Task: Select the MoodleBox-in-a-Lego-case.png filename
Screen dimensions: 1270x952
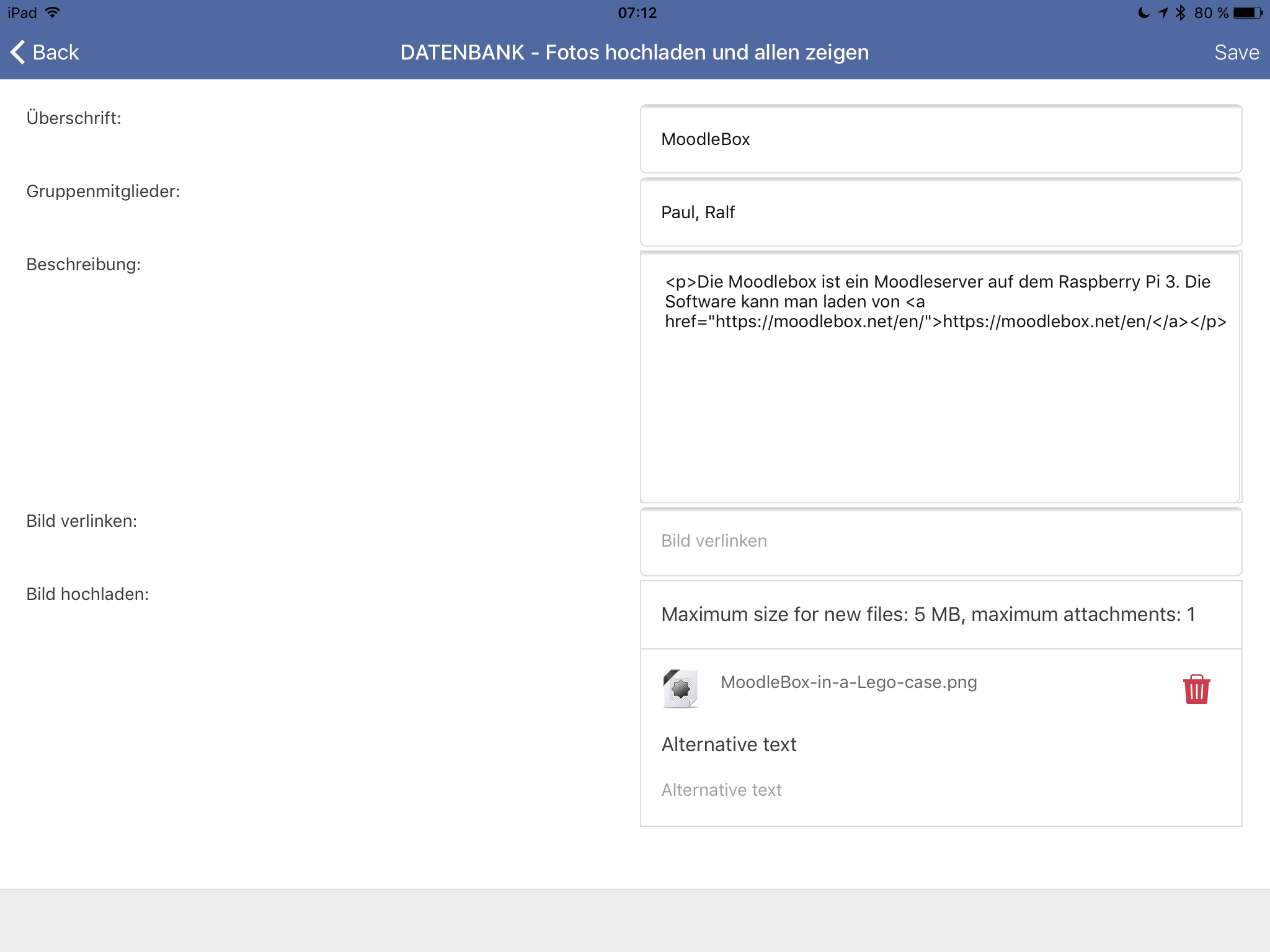Action: [x=848, y=682]
